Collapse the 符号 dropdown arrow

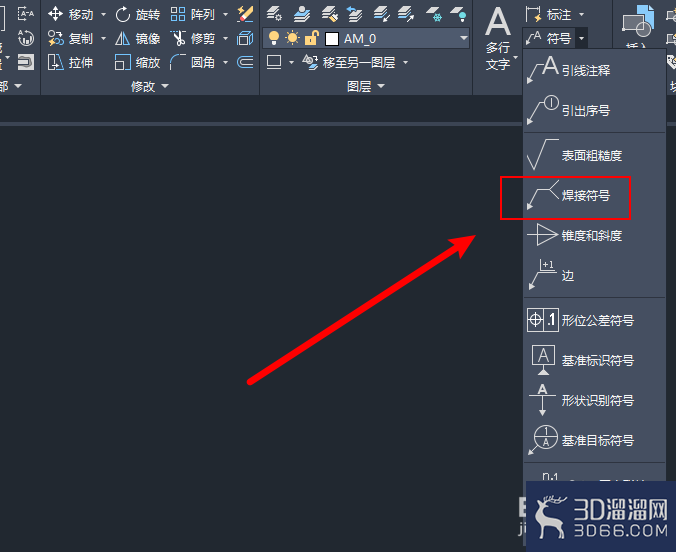click(582, 39)
